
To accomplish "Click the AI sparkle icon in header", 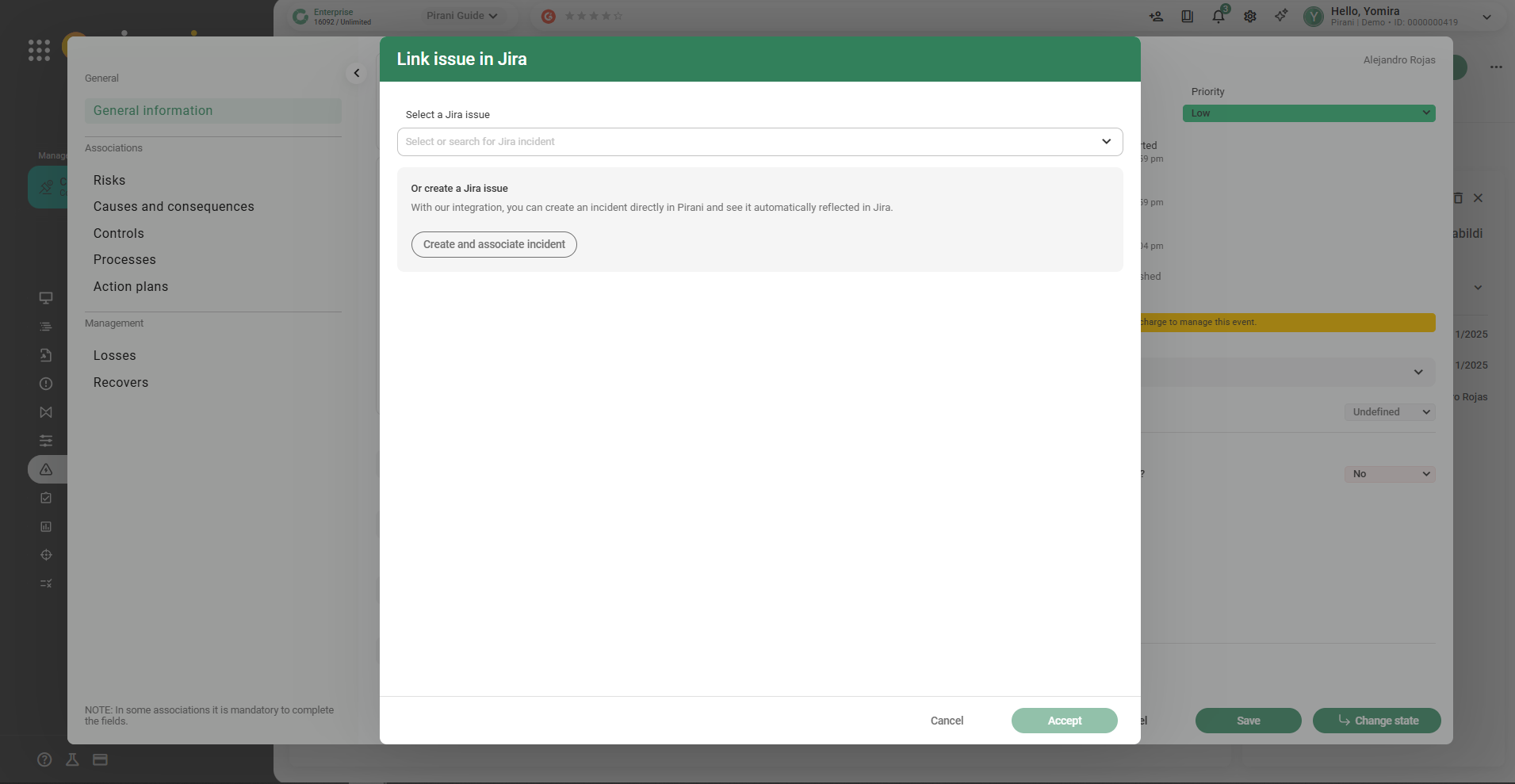I will click(x=1281, y=16).
